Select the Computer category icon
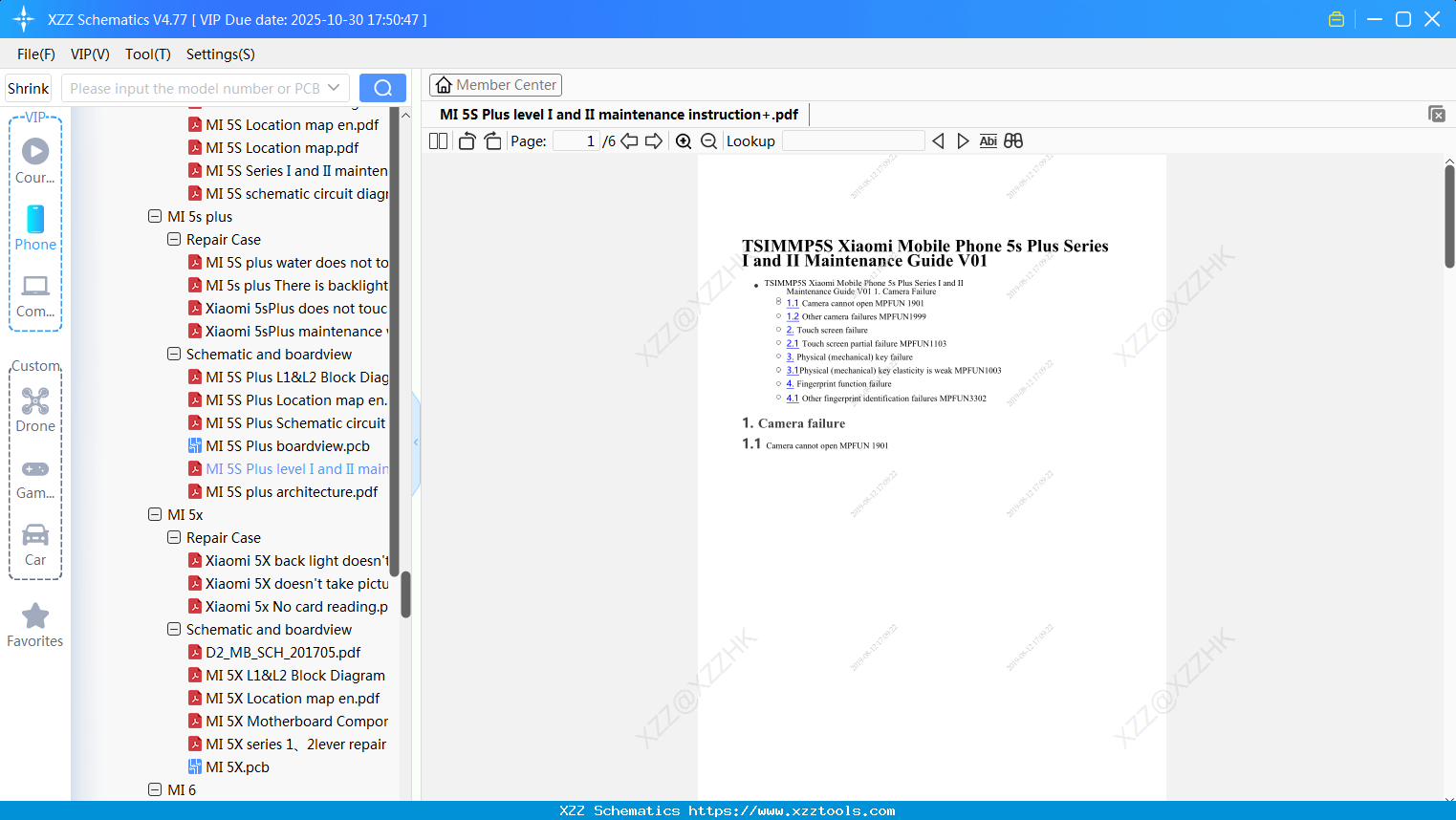This screenshot has width=1456, height=820. tap(35, 295)
